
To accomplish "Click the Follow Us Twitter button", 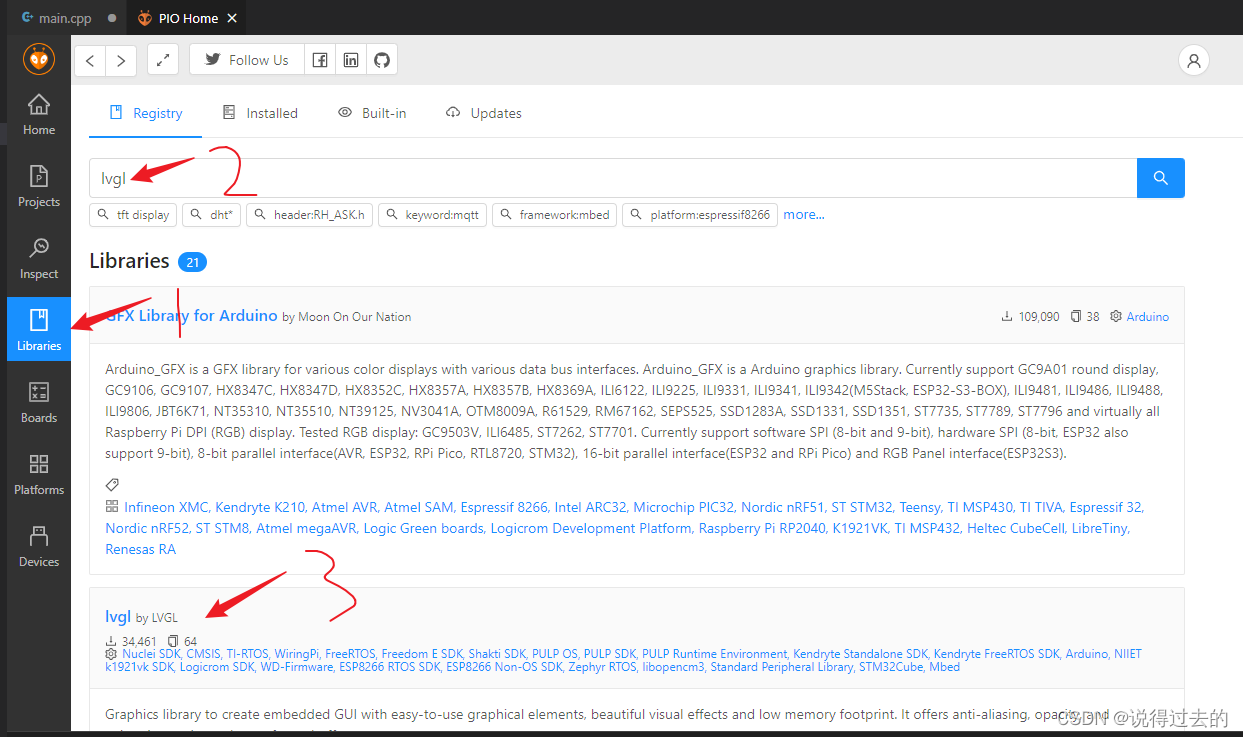I will (247, 60).
